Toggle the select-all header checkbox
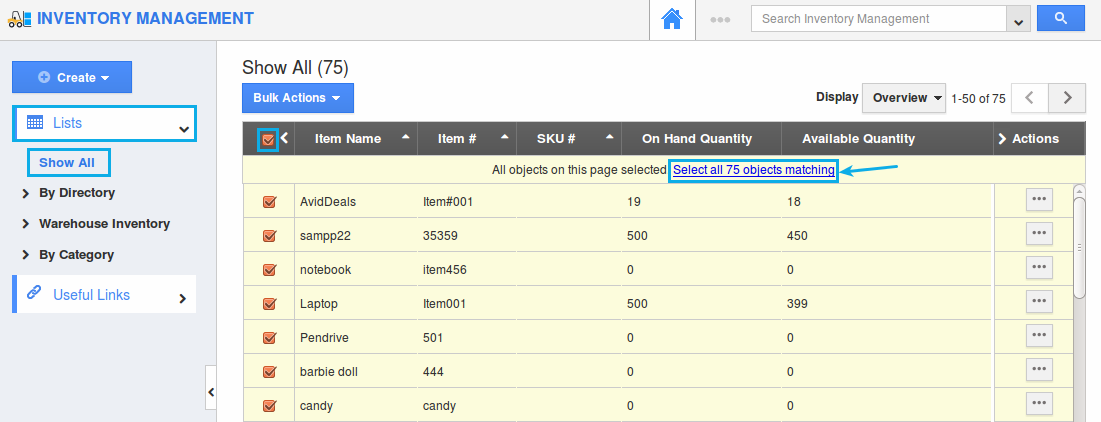Image resolution: width=1101 pixels, height=422 pixels. tap(268, 140)
